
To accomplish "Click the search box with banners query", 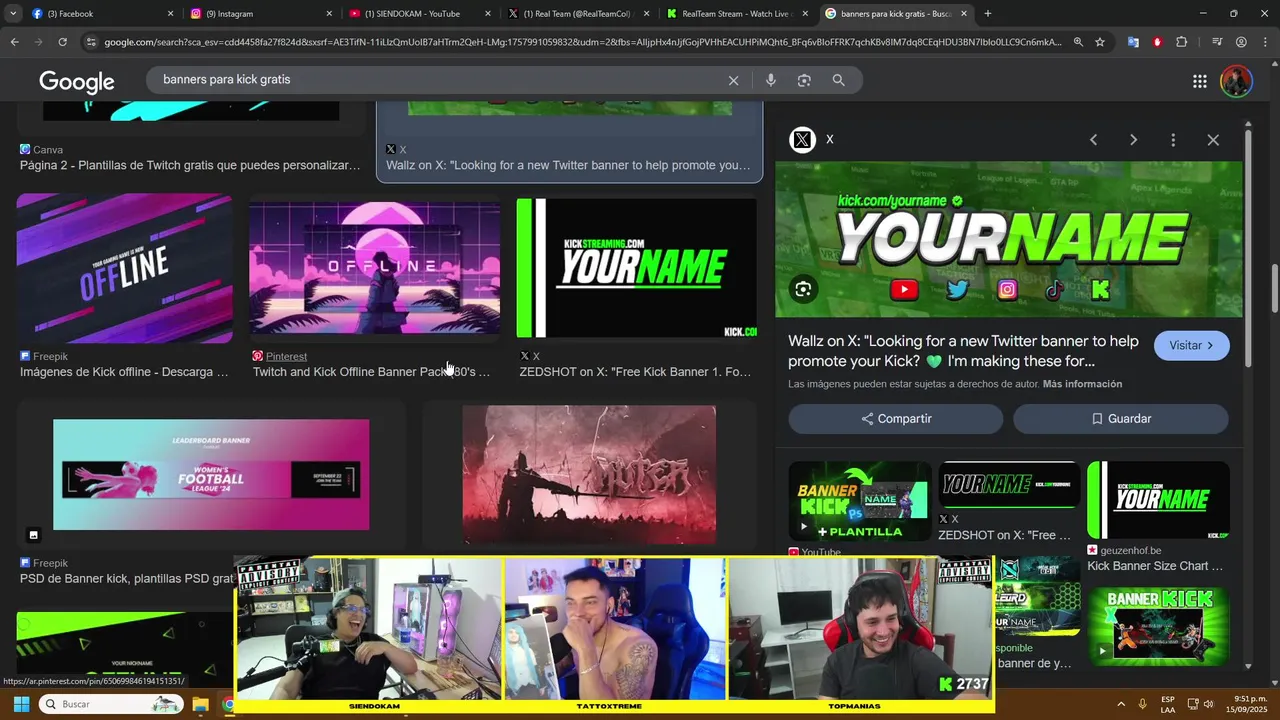I will [x=440, y=80].
